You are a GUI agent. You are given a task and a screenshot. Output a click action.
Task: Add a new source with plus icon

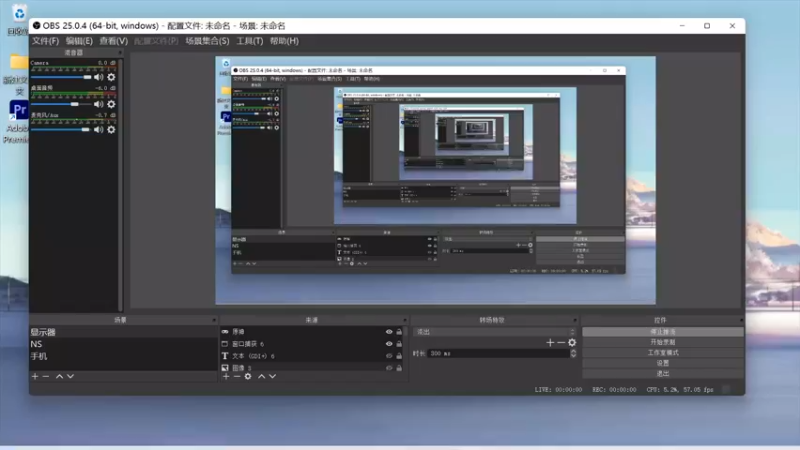226,377
